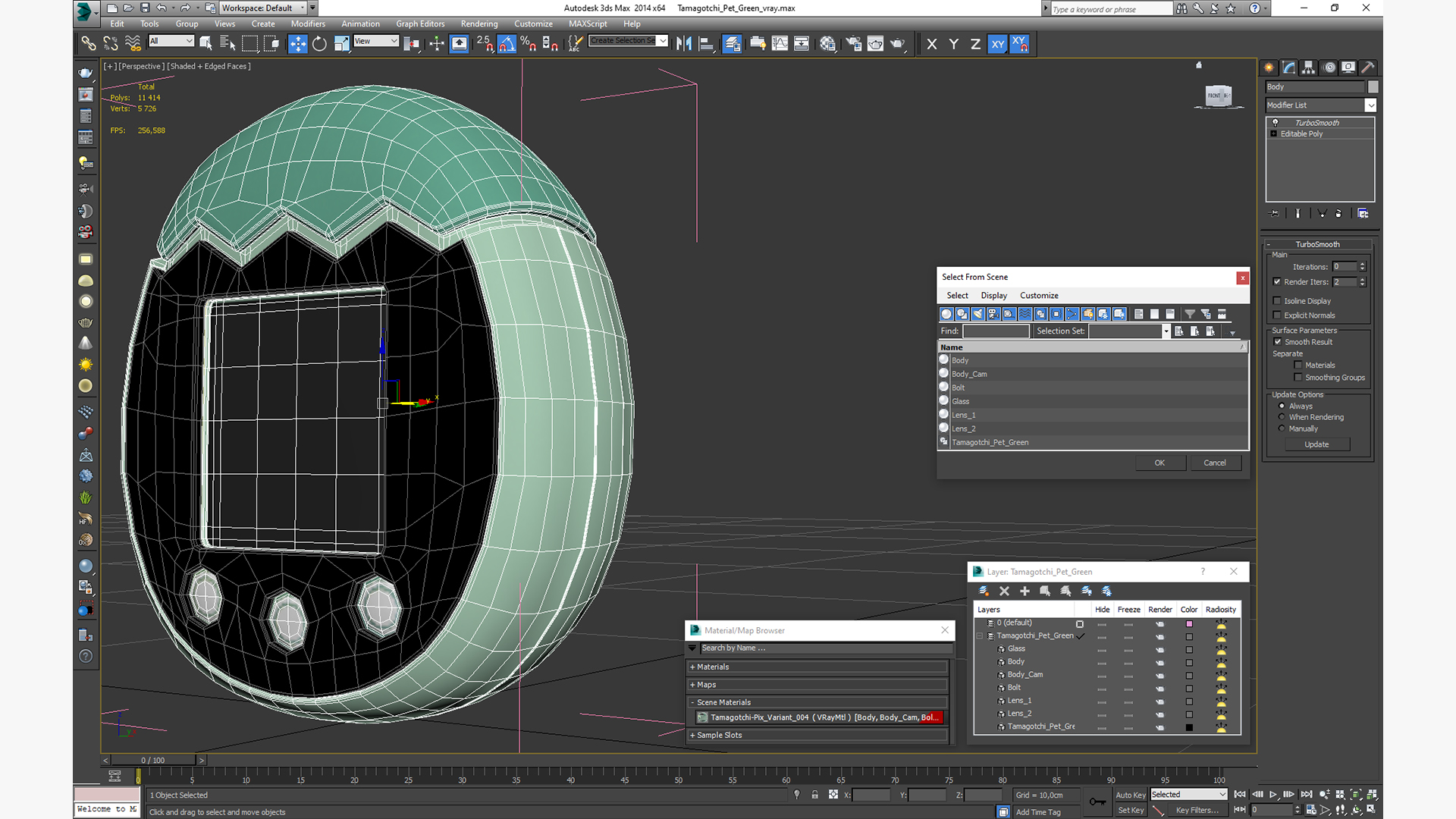This screenshot has width=1456, height=819.
Task: Click the Bind to Space Warp icon
Action: point(133,44)
